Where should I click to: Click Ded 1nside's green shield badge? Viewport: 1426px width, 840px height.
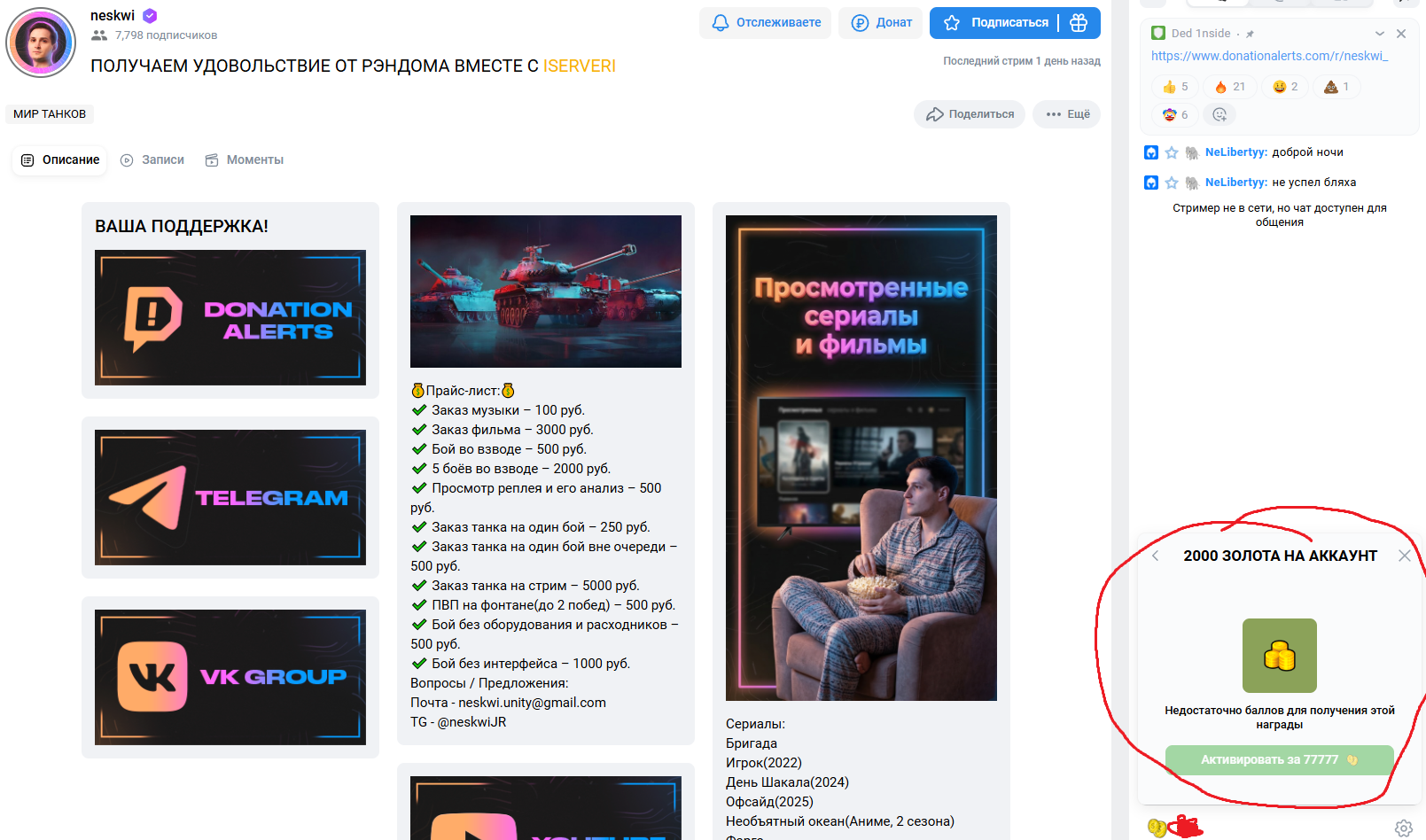[1158, 34]
